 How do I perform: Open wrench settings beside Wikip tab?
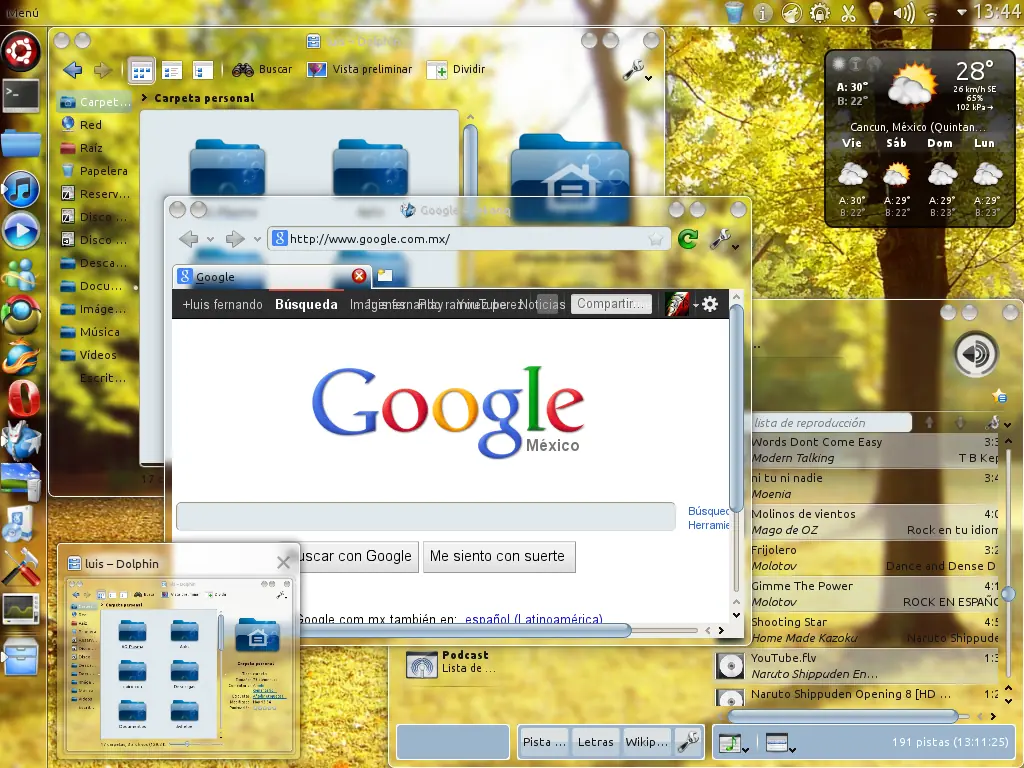coord(688,742)
